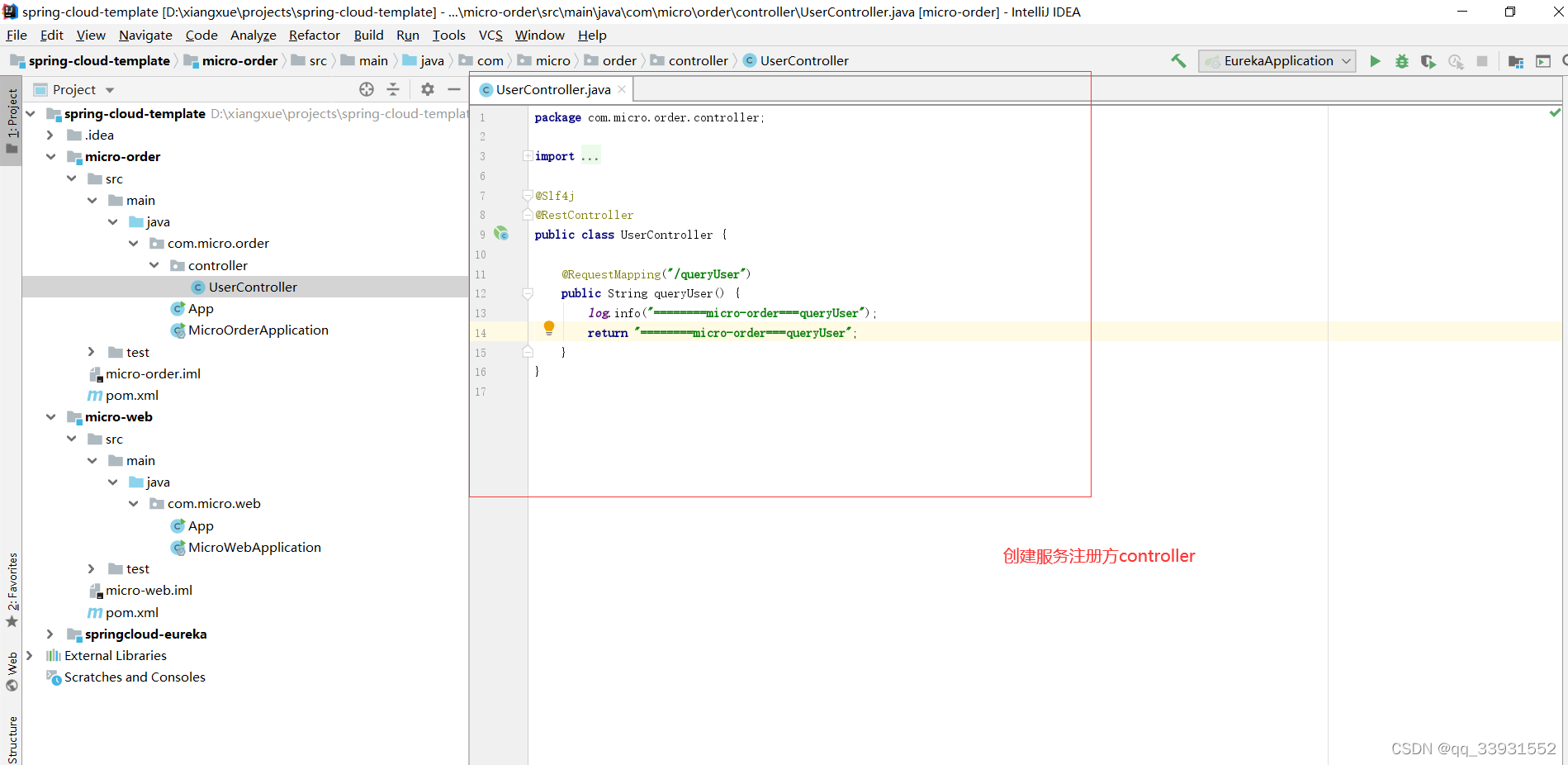Open Project panel settings gear
1568x765 pixels.
click(428, 89)
